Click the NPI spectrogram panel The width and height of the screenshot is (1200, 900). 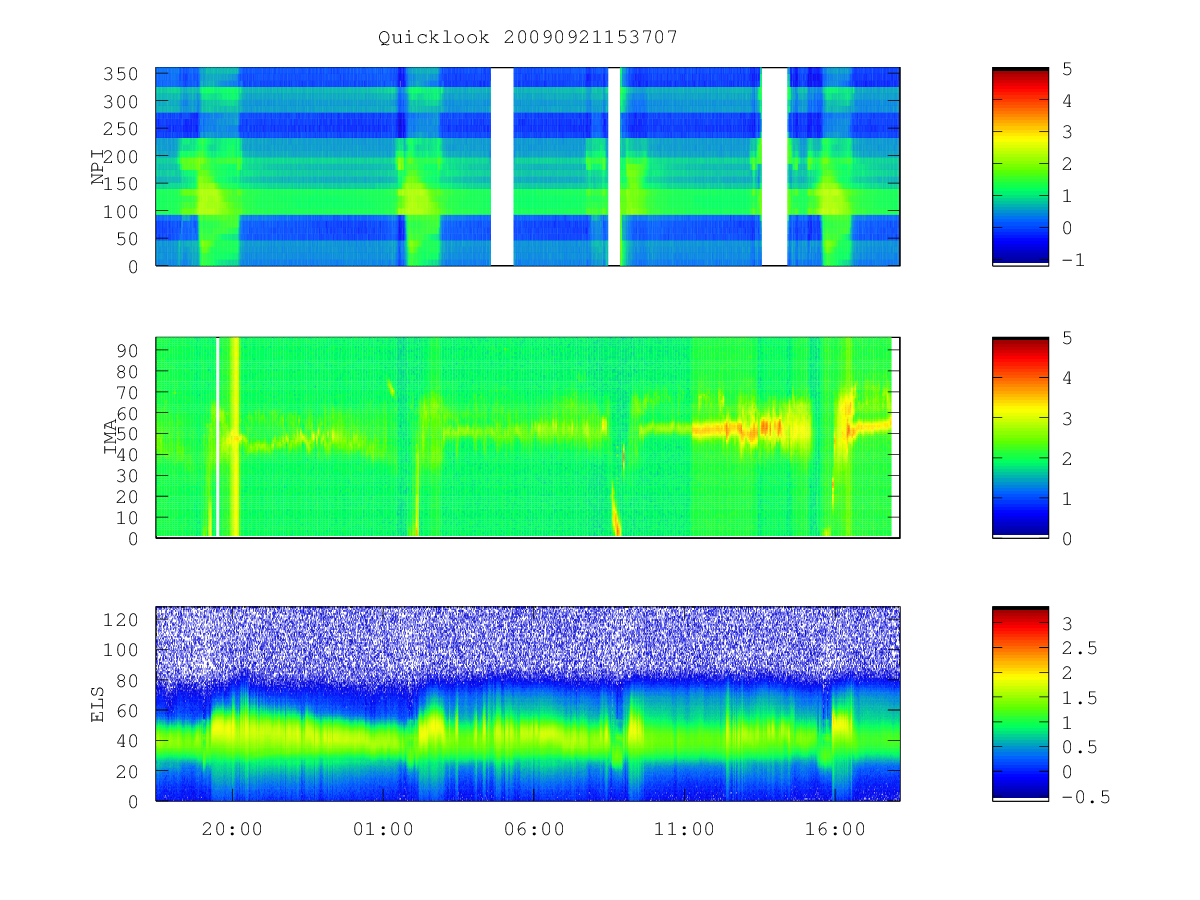[x=528, y=167]
